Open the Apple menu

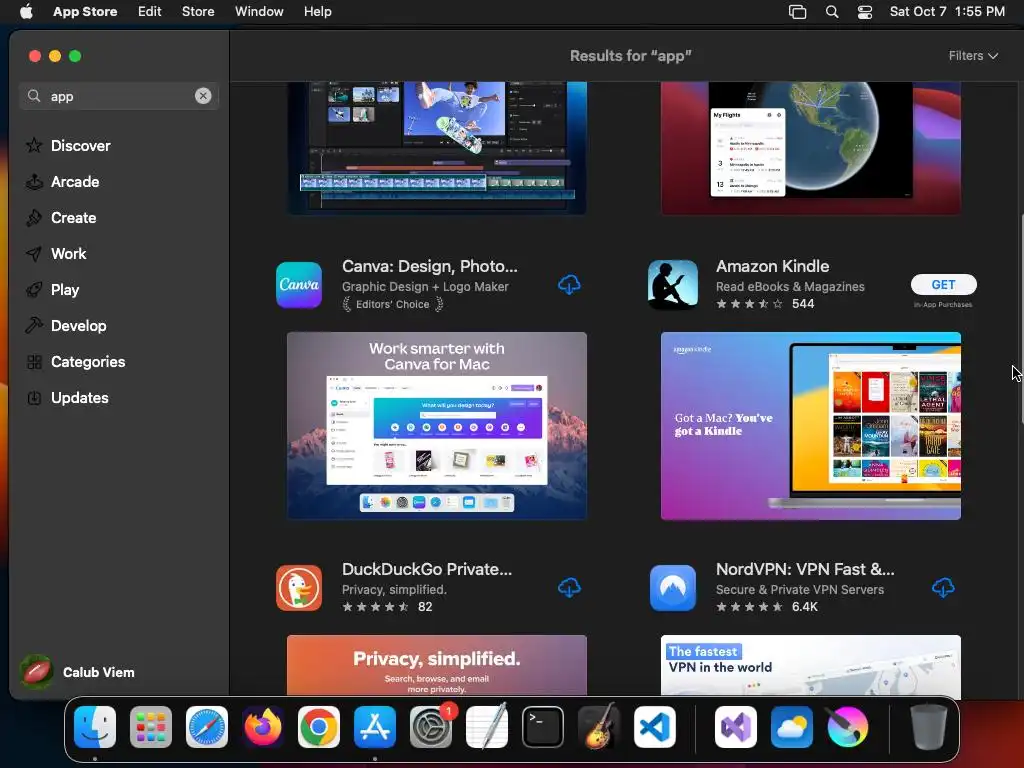[x=26, y=11]
